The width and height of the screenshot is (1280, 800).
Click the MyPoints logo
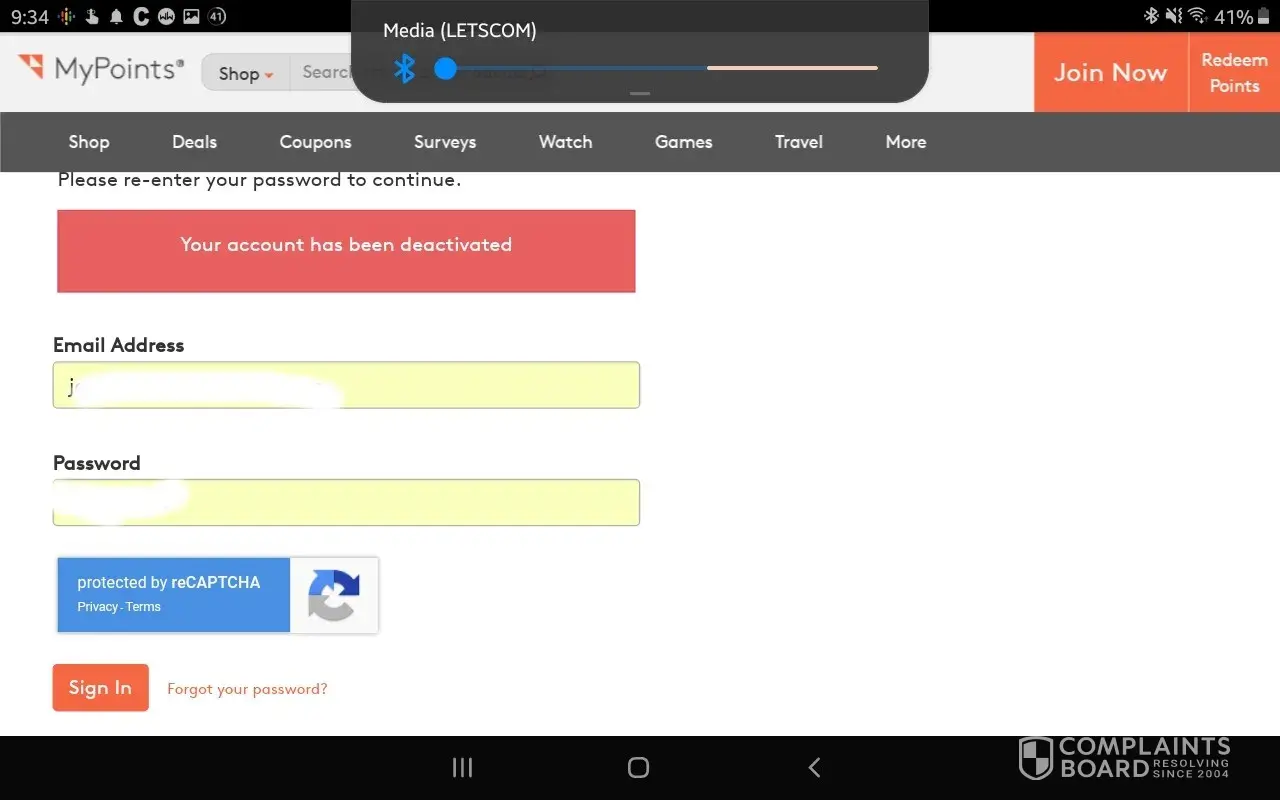pyautogui.click(x=101, y=70)
